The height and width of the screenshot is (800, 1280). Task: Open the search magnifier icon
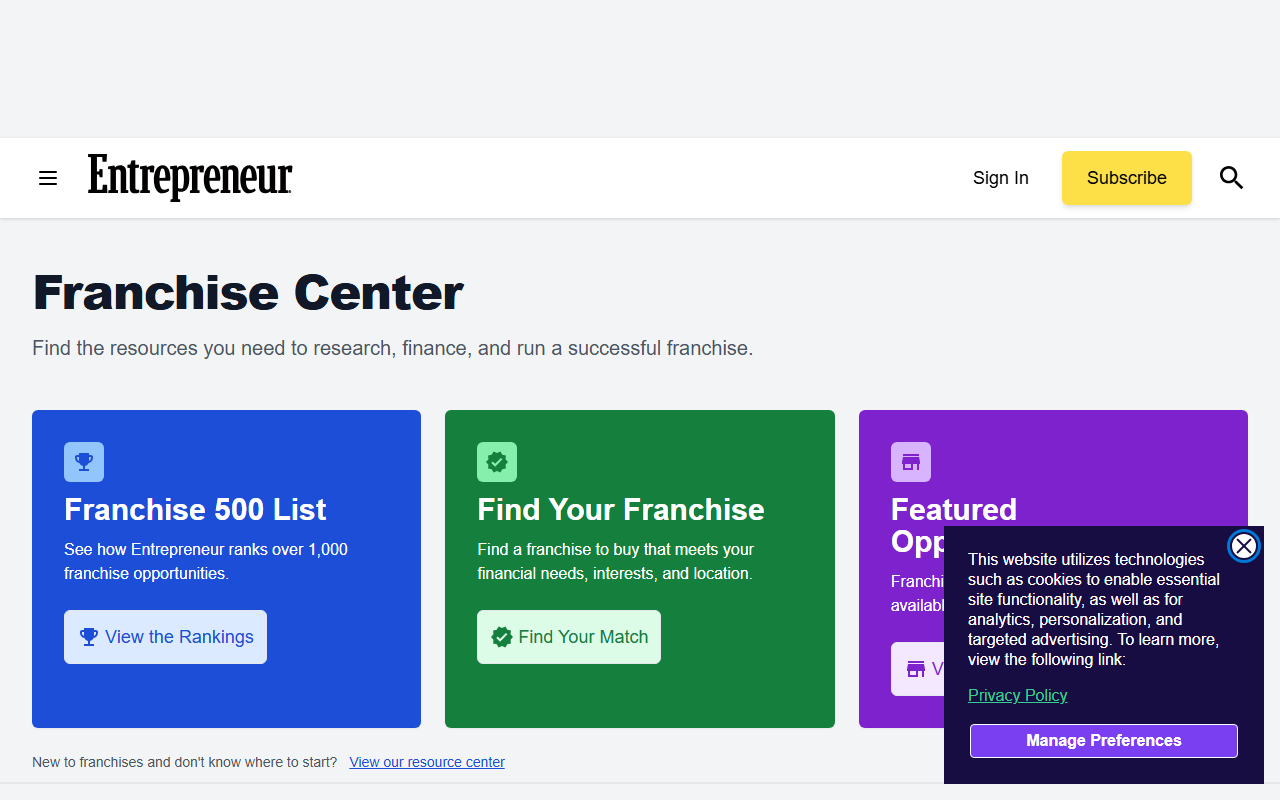[x=1231, y=178]
